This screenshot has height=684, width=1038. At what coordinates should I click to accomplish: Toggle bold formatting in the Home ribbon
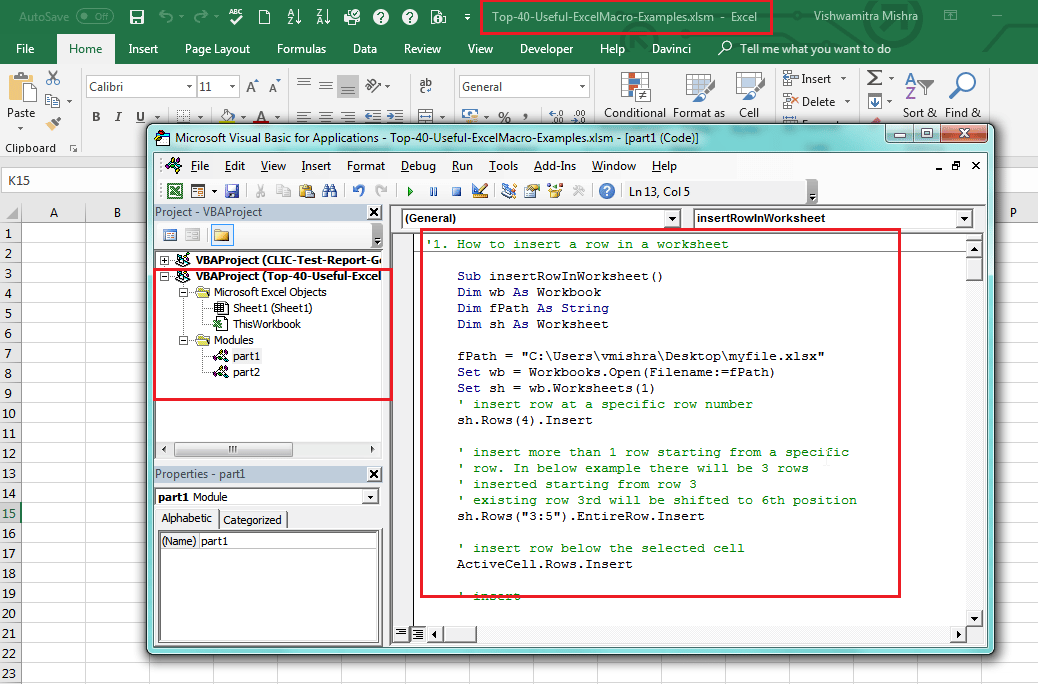(96, 117)
